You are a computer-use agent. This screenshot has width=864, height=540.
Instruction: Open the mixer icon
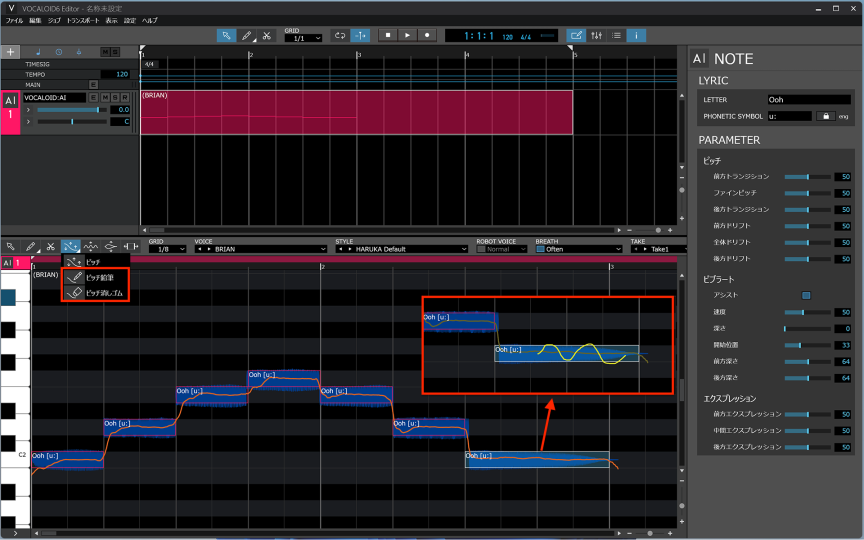pyautogui.click(x=597, y=36)
